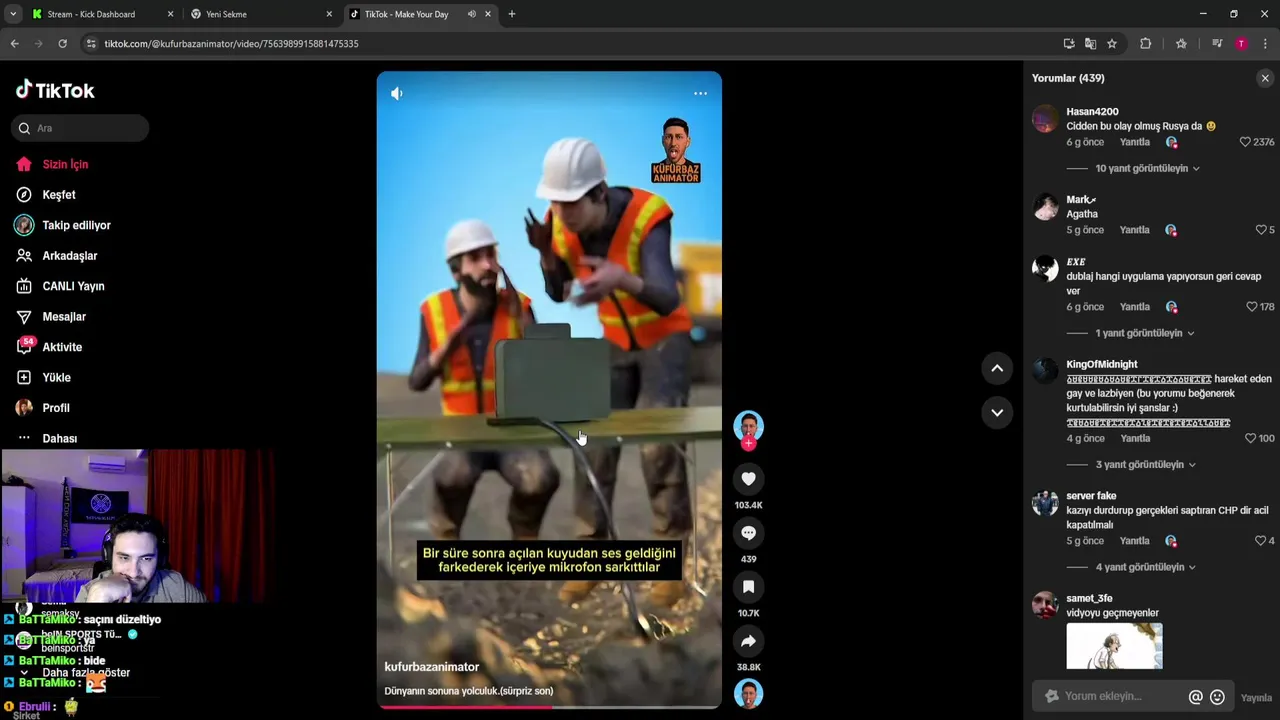Open Chrome extensions puzzle icon
Viewport: 1280px width, 720px height.
pos(1146,44)
